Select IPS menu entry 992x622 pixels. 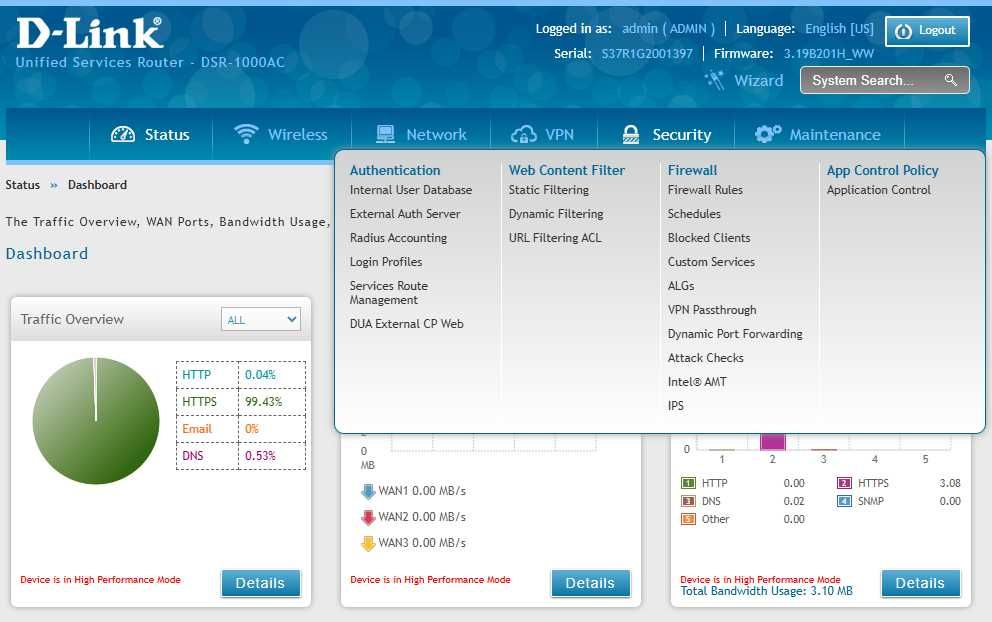(676, 406)
